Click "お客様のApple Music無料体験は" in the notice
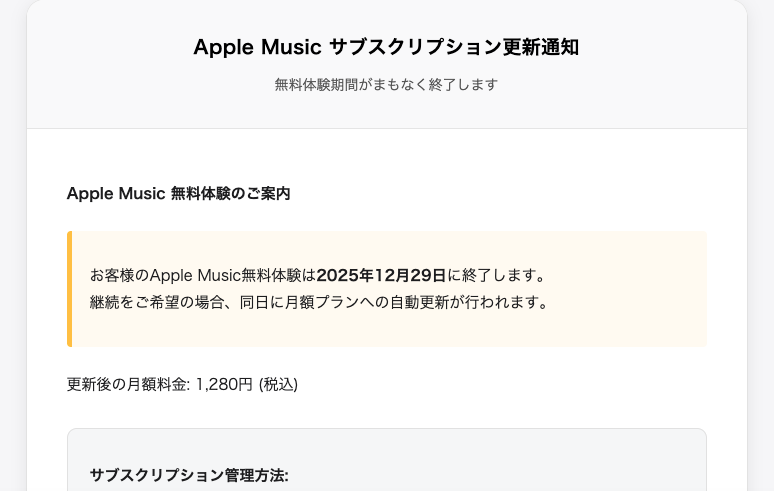The image size is (774, 491). point(202,275)
